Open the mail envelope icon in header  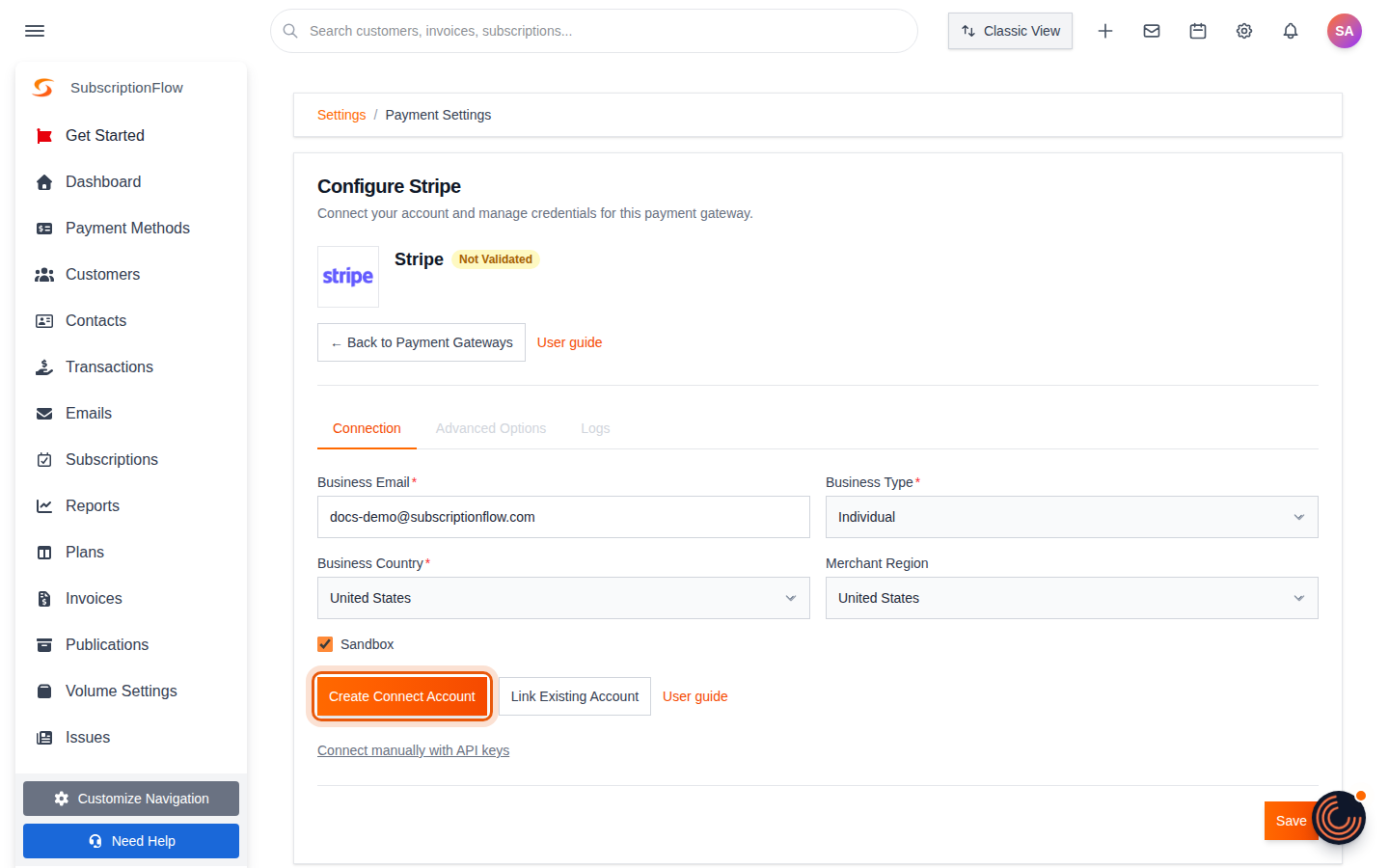(x=1152, y=31)
